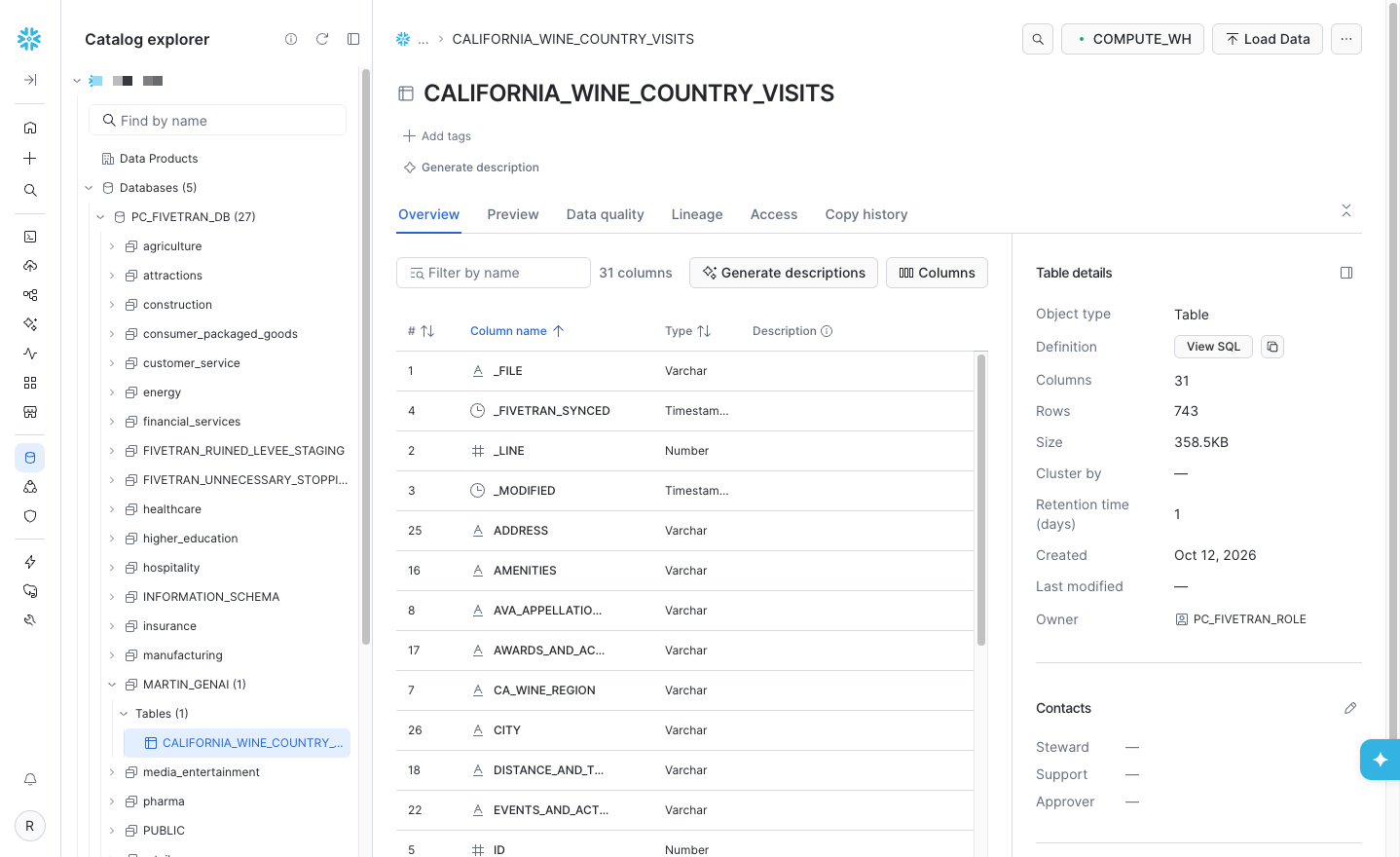Click the Load Data button

(x=1268, y=39)
